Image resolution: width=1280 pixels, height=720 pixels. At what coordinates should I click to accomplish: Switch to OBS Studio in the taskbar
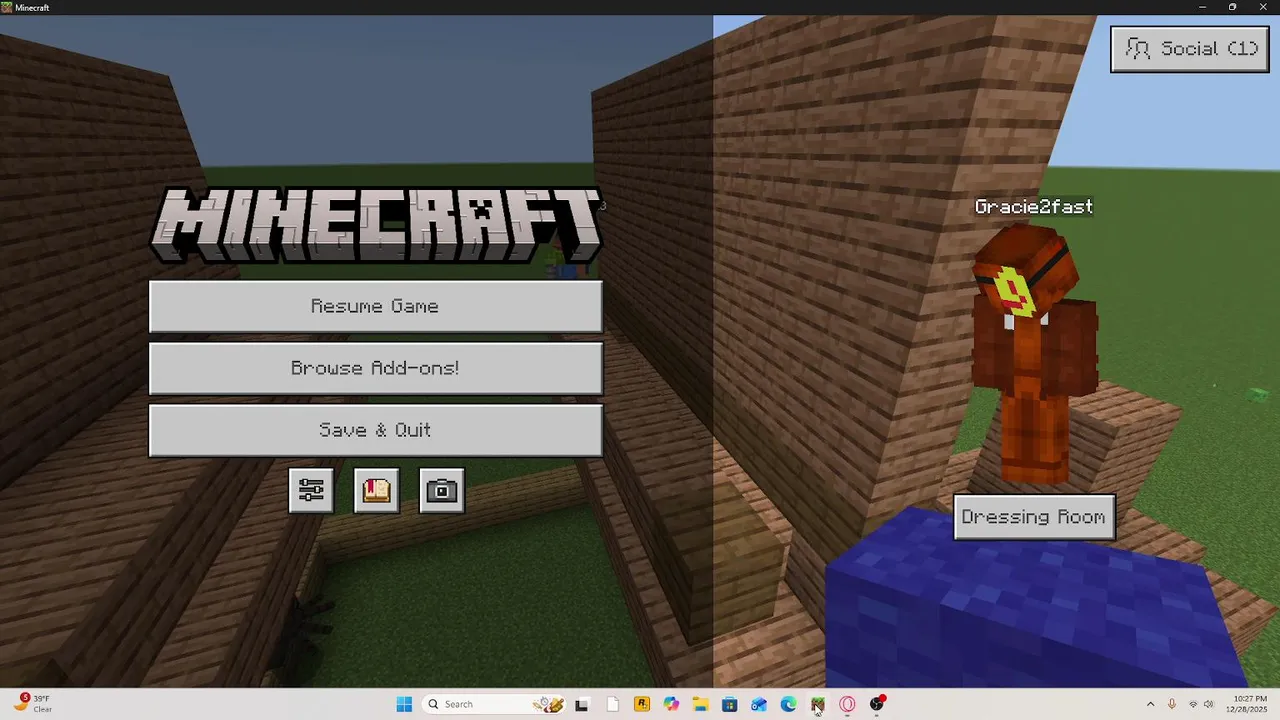point(877,704)
